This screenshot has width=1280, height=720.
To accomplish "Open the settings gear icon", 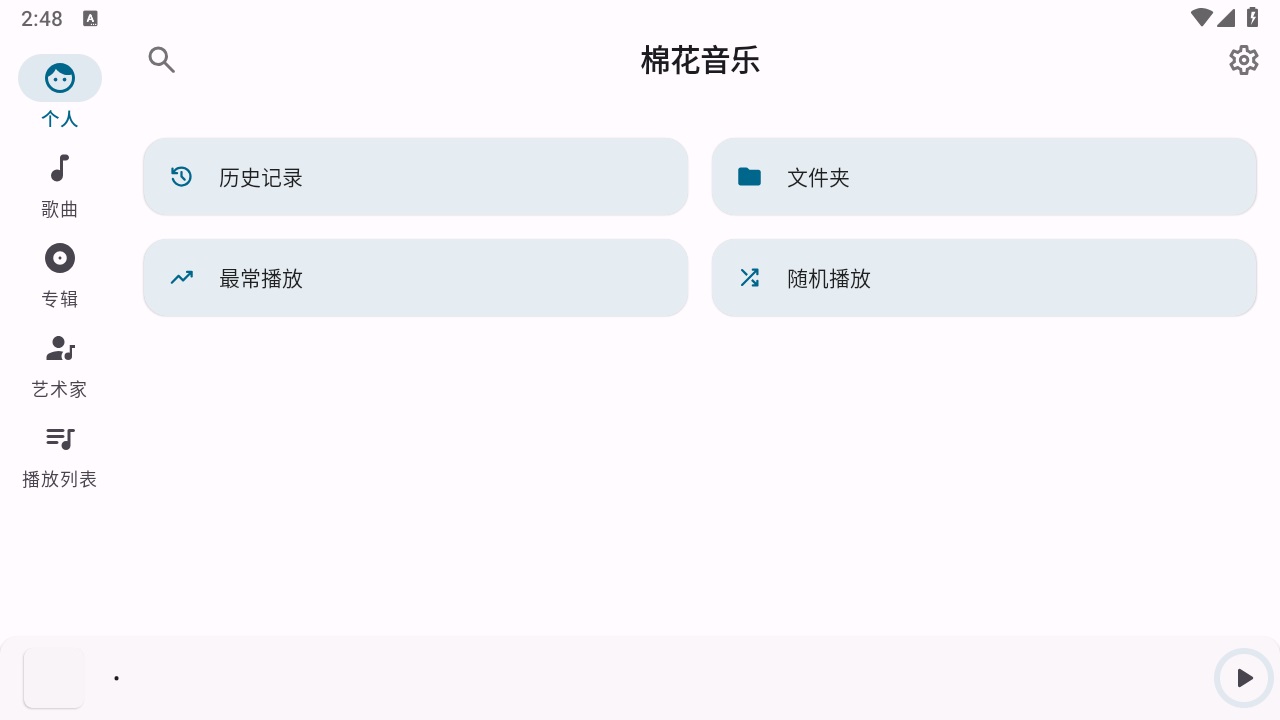I will pyautogui.click(x=1243, y=60).
